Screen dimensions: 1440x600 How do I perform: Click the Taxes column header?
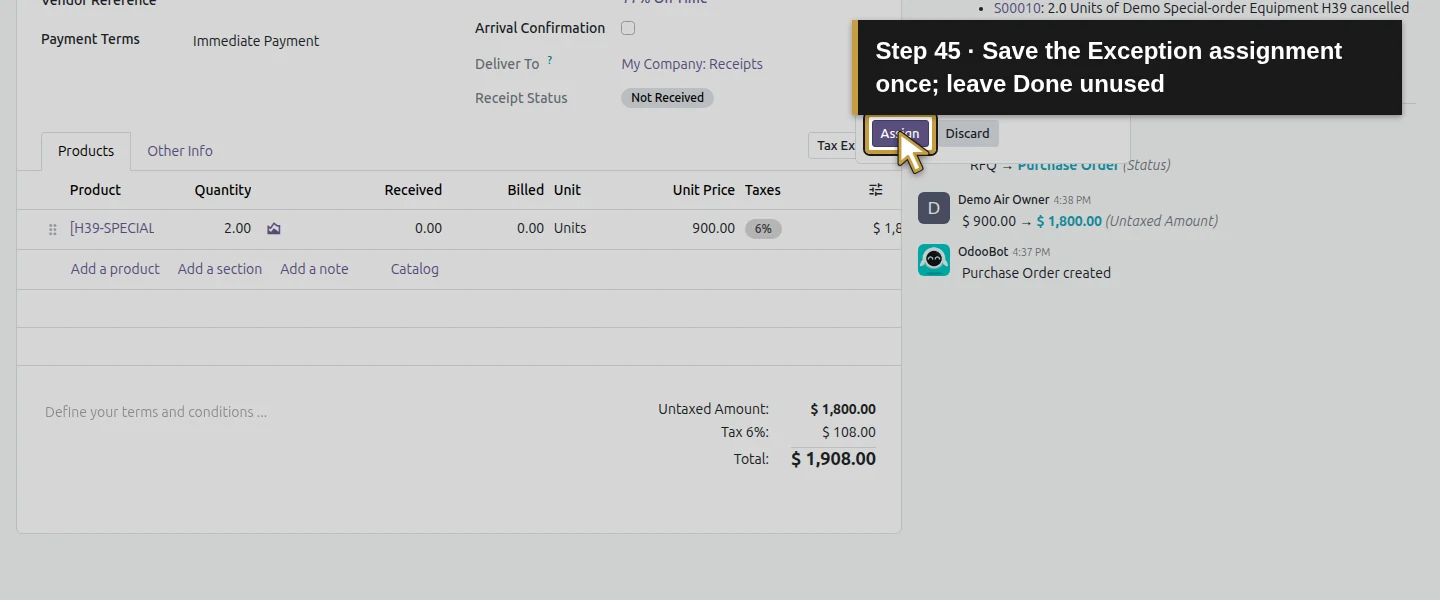coord(763,190)
